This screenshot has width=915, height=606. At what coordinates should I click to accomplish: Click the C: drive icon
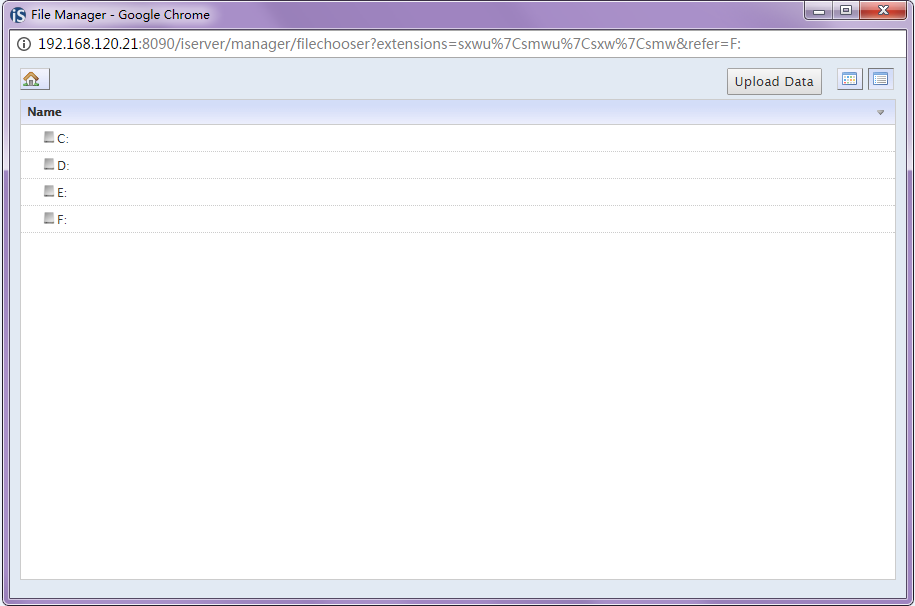coord(49,138)
